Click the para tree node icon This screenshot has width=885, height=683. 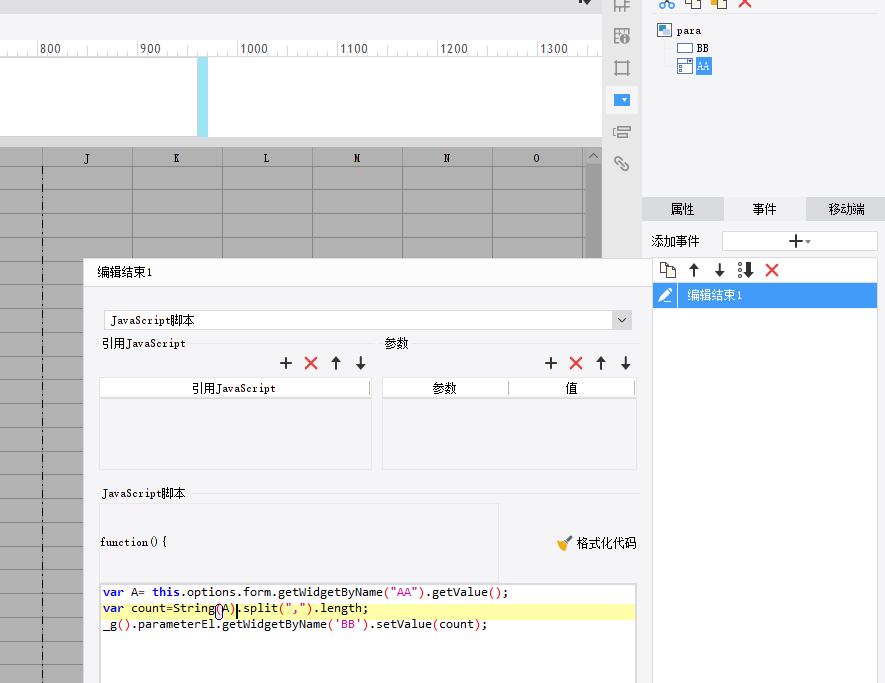[664, 30]
